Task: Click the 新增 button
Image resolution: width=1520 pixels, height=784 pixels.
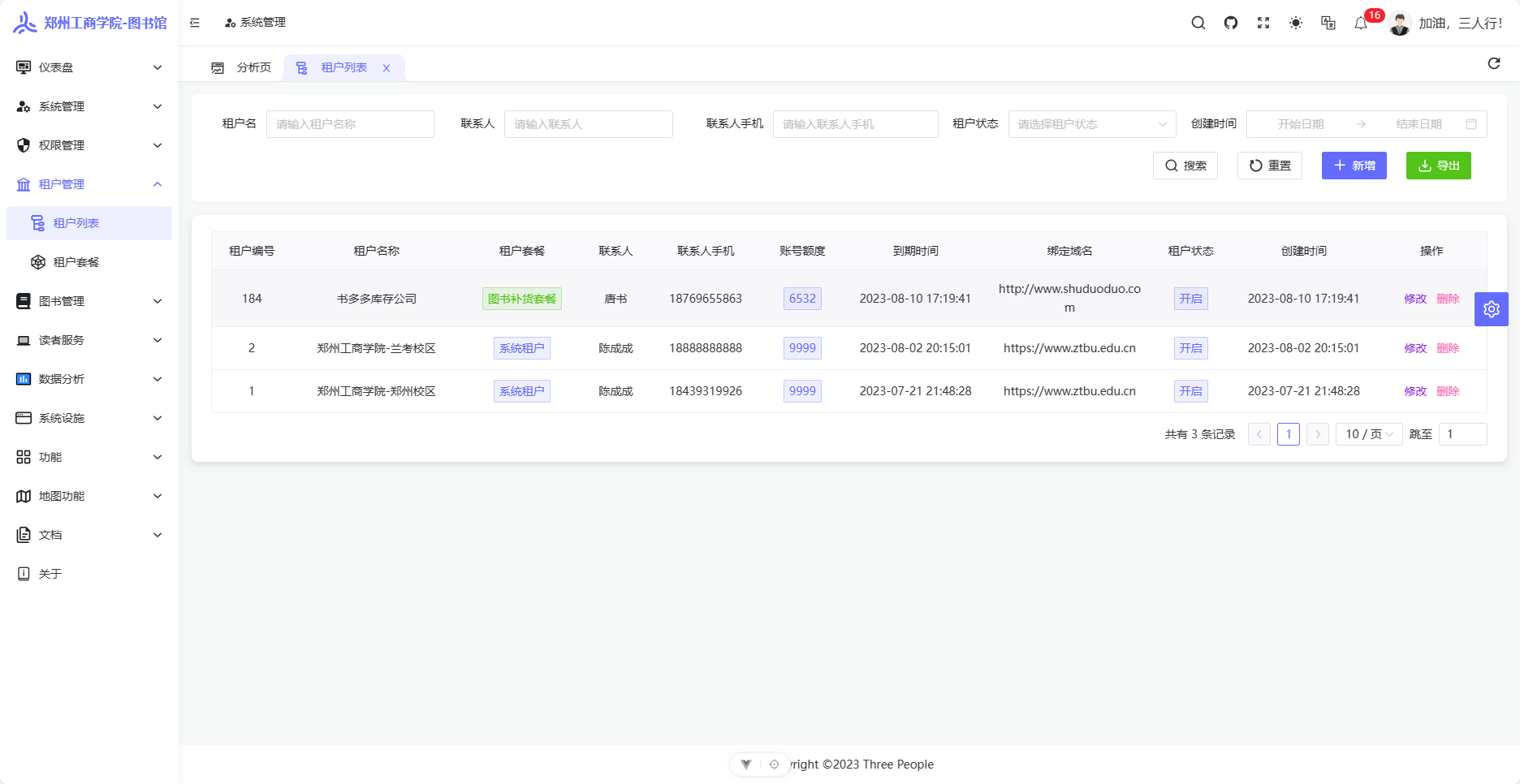Action: click(x=1354, y=166)
